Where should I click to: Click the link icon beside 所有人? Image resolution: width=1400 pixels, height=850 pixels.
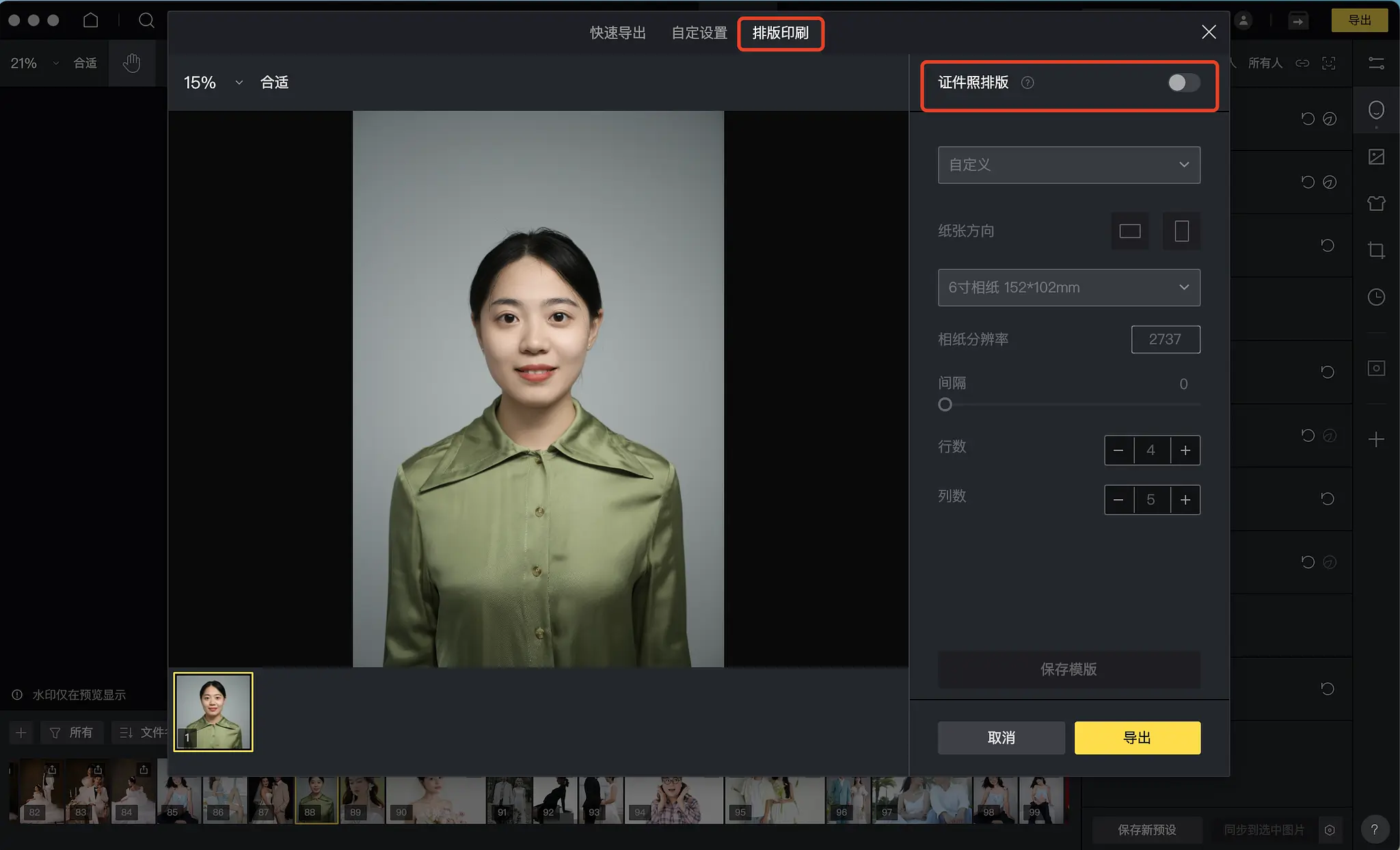[x=1302, y=63]
